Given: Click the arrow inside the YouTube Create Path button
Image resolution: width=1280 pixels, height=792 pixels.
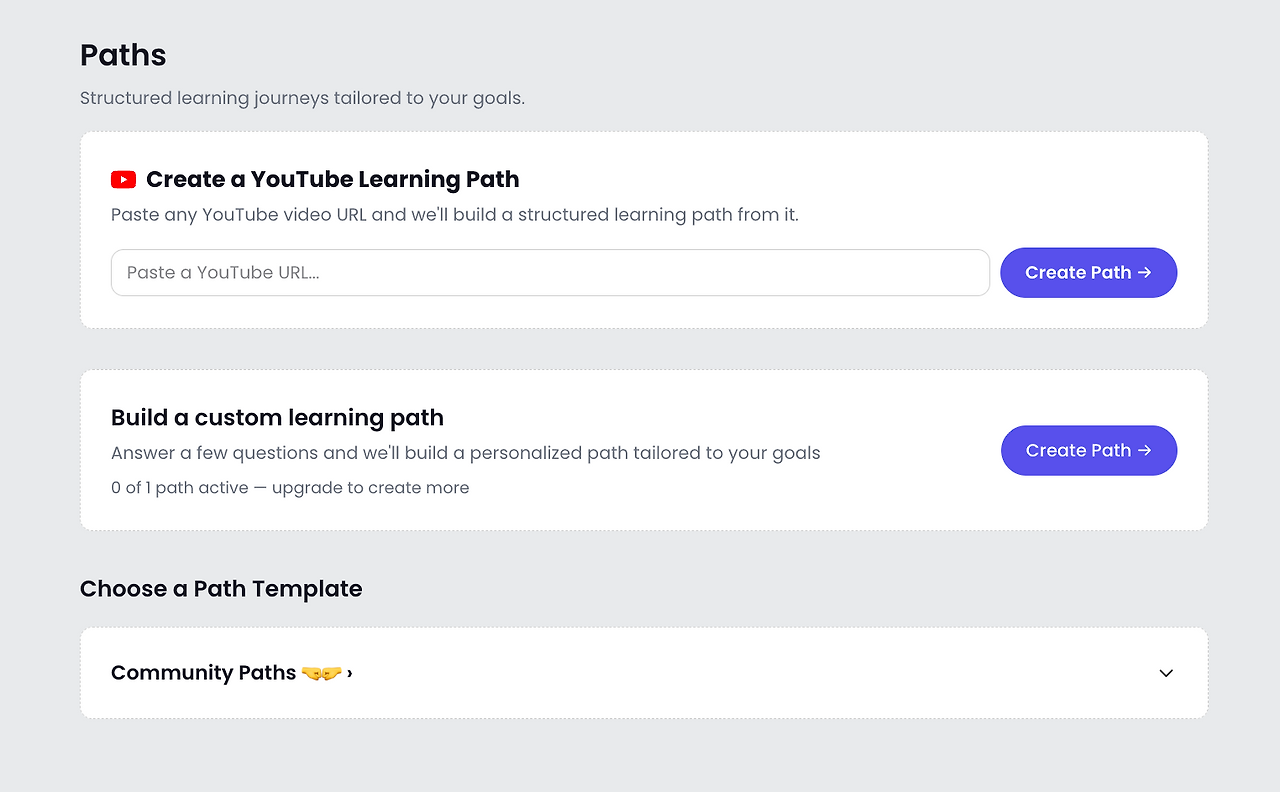Looking at the screenshot, I should [x=1145, y=273].
